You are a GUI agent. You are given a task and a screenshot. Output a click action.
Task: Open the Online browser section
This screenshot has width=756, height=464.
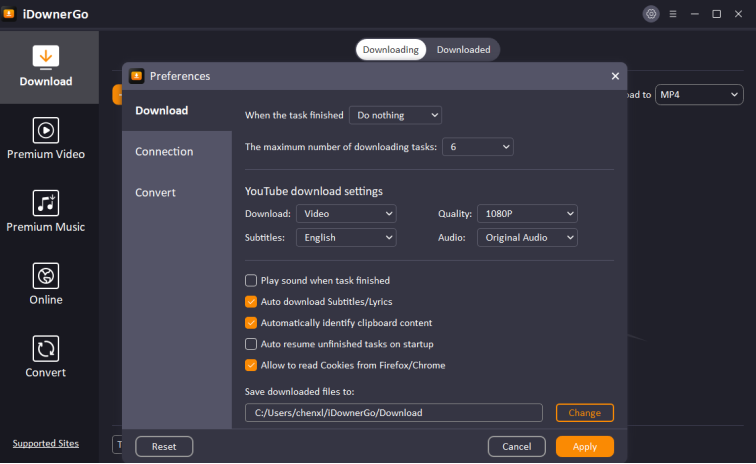(46, 284)
